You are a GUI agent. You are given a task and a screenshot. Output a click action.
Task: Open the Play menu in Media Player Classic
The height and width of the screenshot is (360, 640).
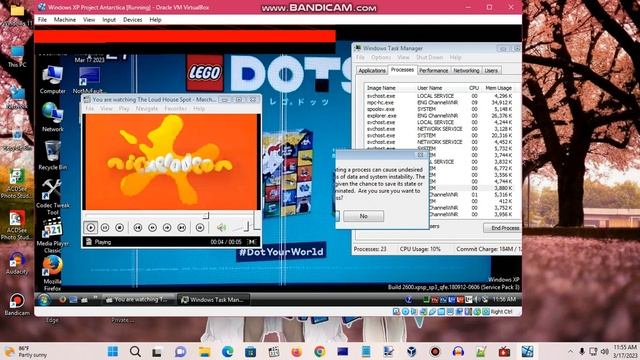[124, 109]
